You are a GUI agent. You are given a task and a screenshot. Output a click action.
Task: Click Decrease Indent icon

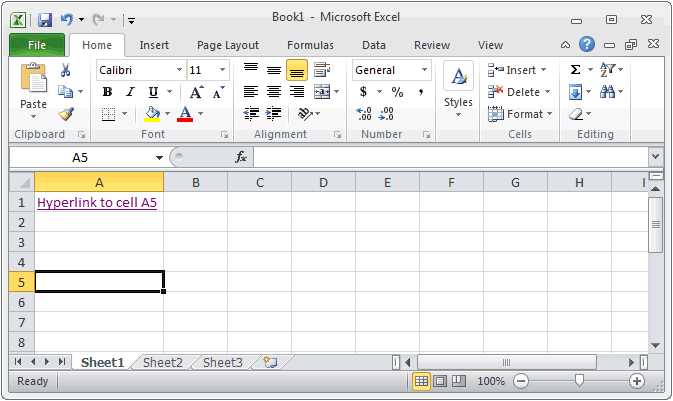click(251, 114)
